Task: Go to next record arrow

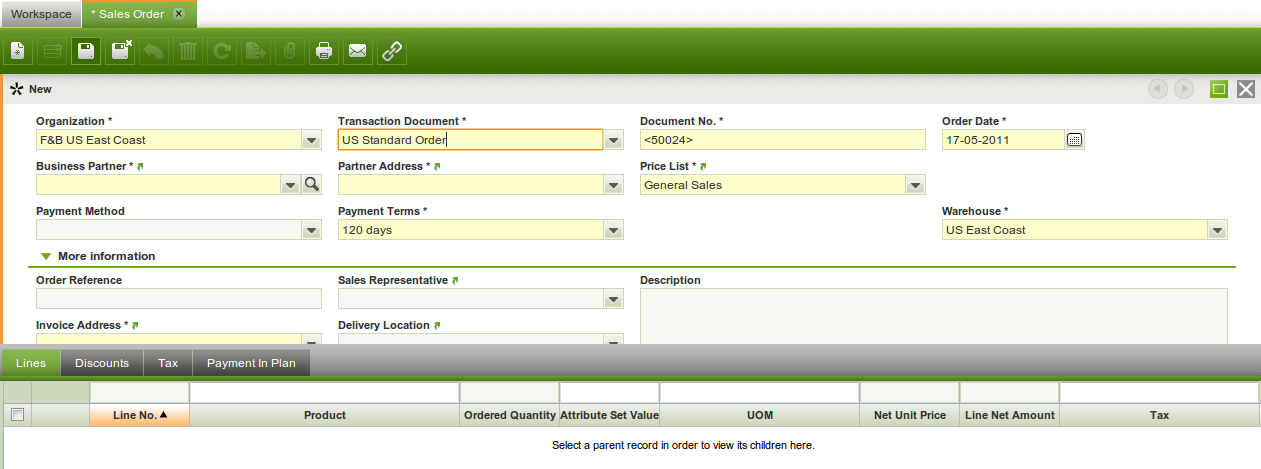Action: (1184, 89)
